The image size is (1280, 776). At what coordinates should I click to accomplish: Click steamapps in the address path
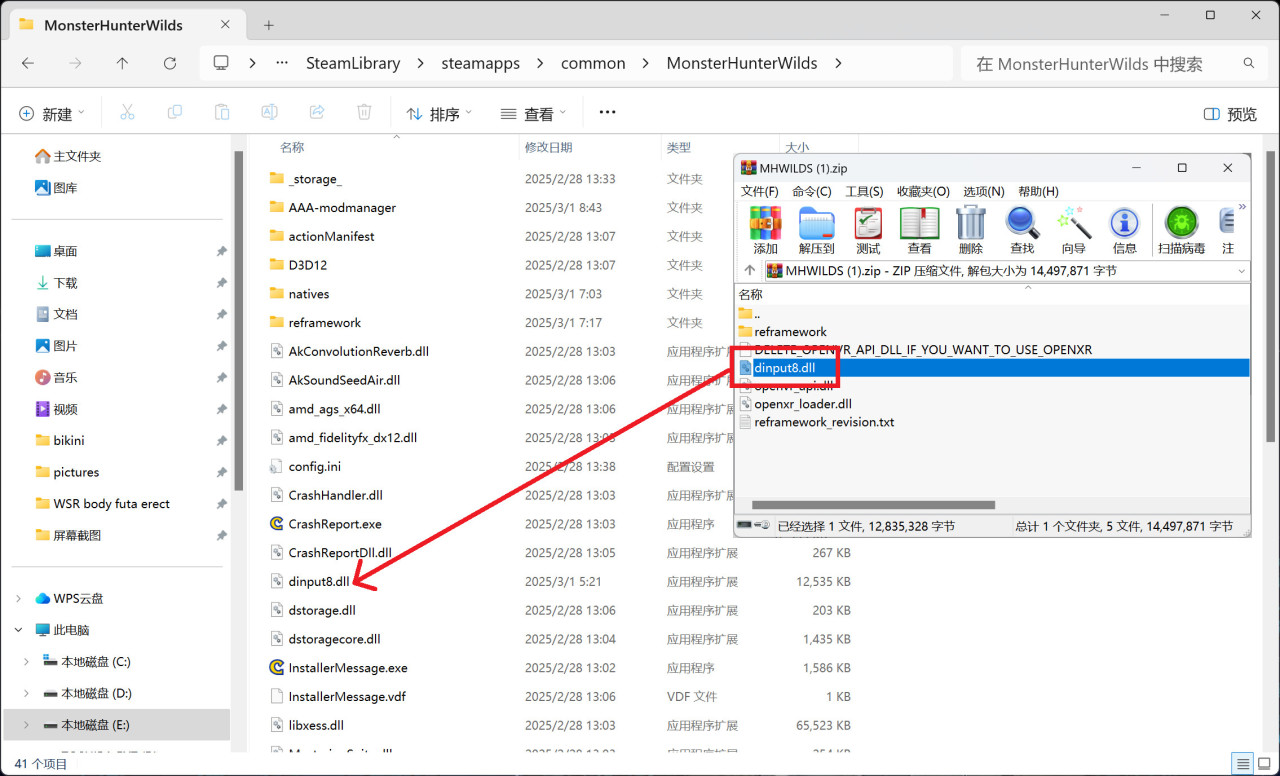[x=480, y=63]
